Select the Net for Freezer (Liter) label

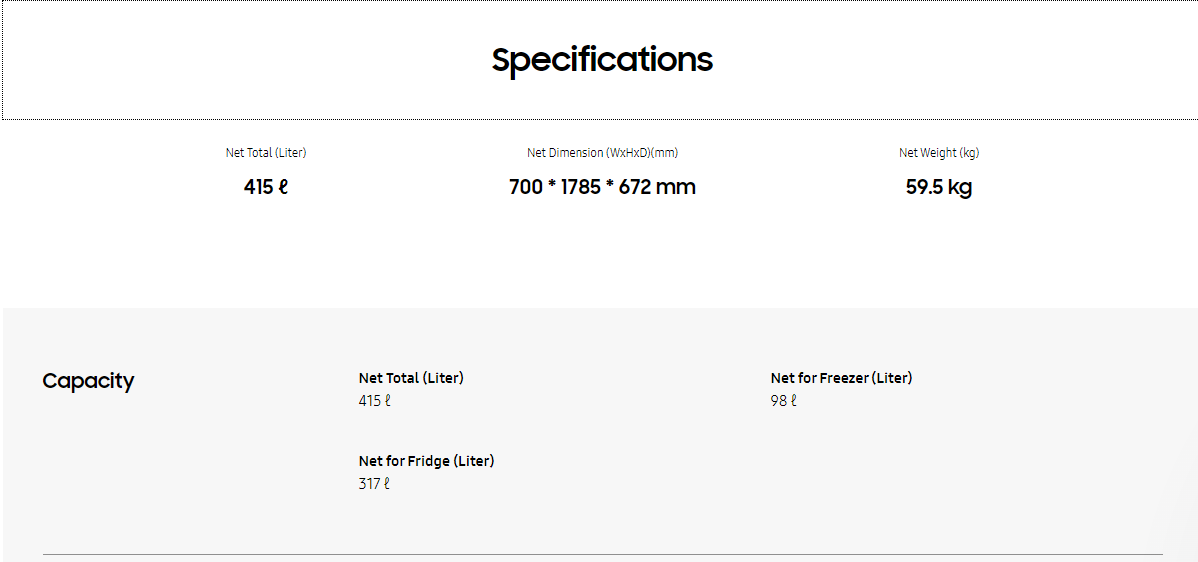(841, 378)
